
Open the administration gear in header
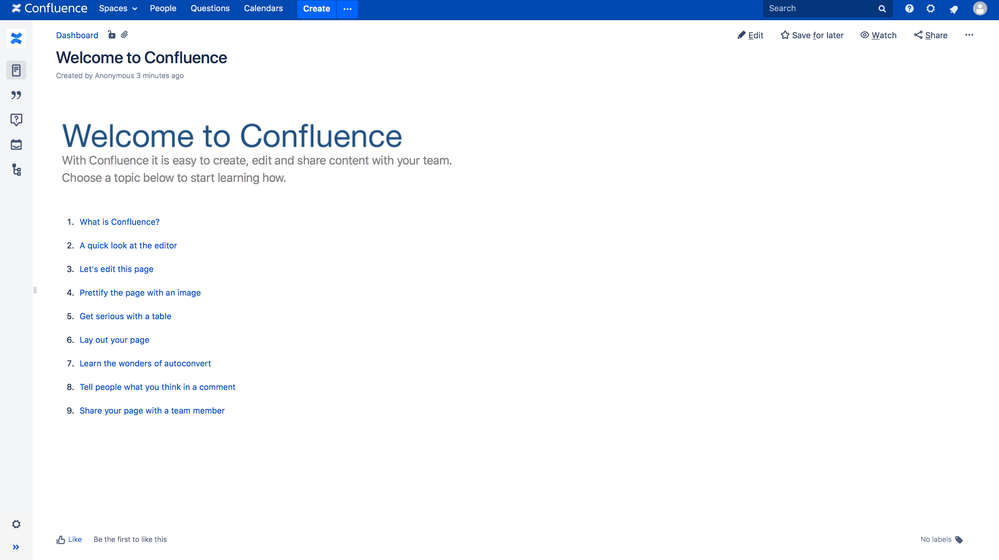[931, 9]
